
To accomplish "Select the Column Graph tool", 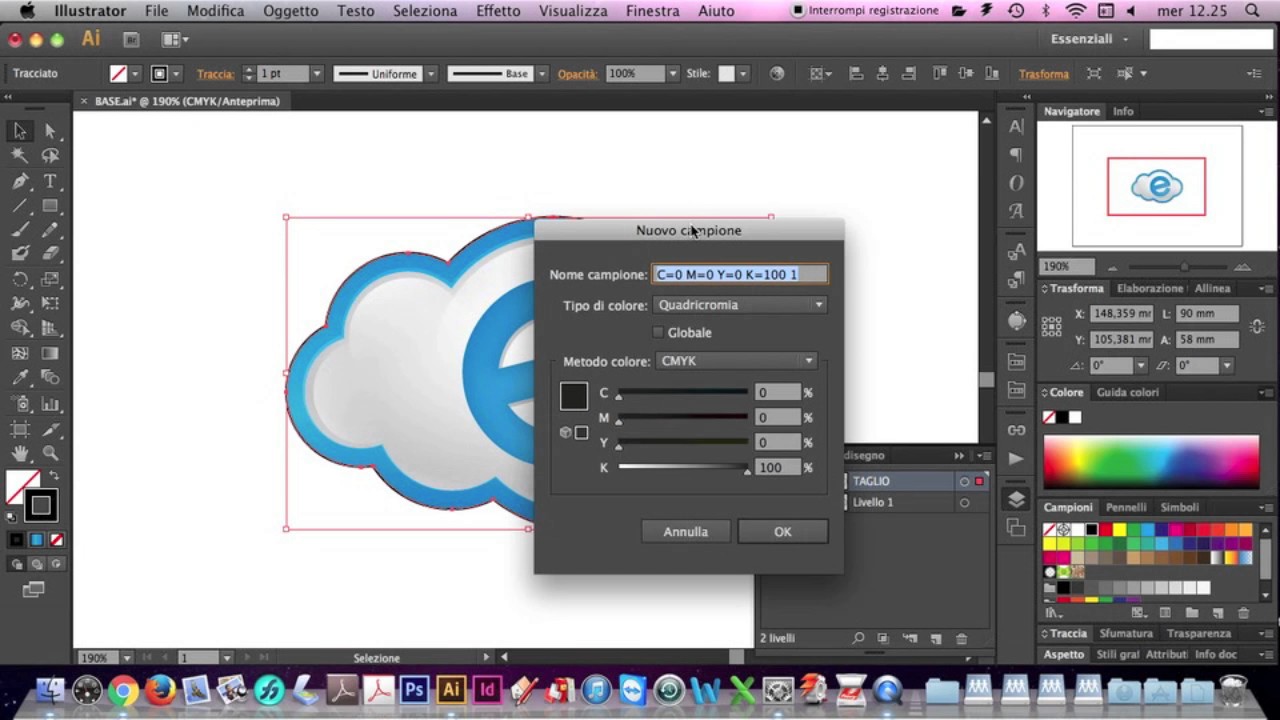I will (50, 404).
